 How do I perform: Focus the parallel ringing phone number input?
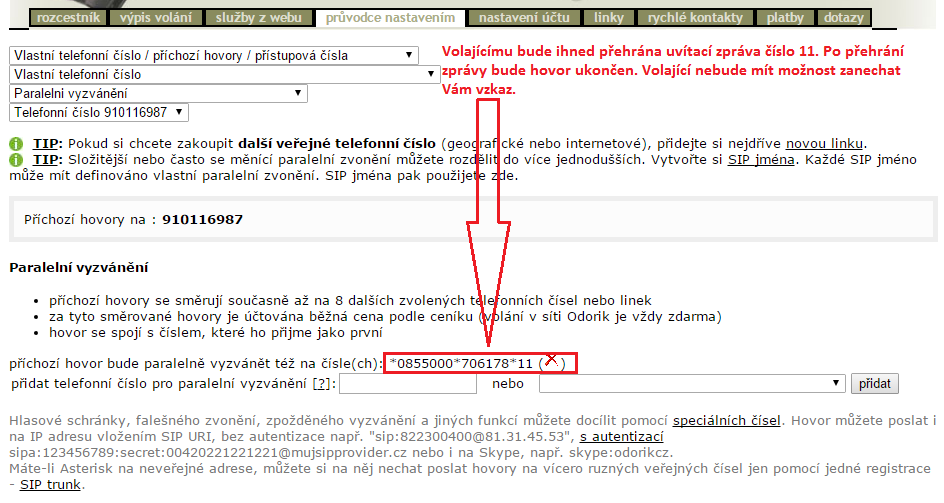pos(407,383)
